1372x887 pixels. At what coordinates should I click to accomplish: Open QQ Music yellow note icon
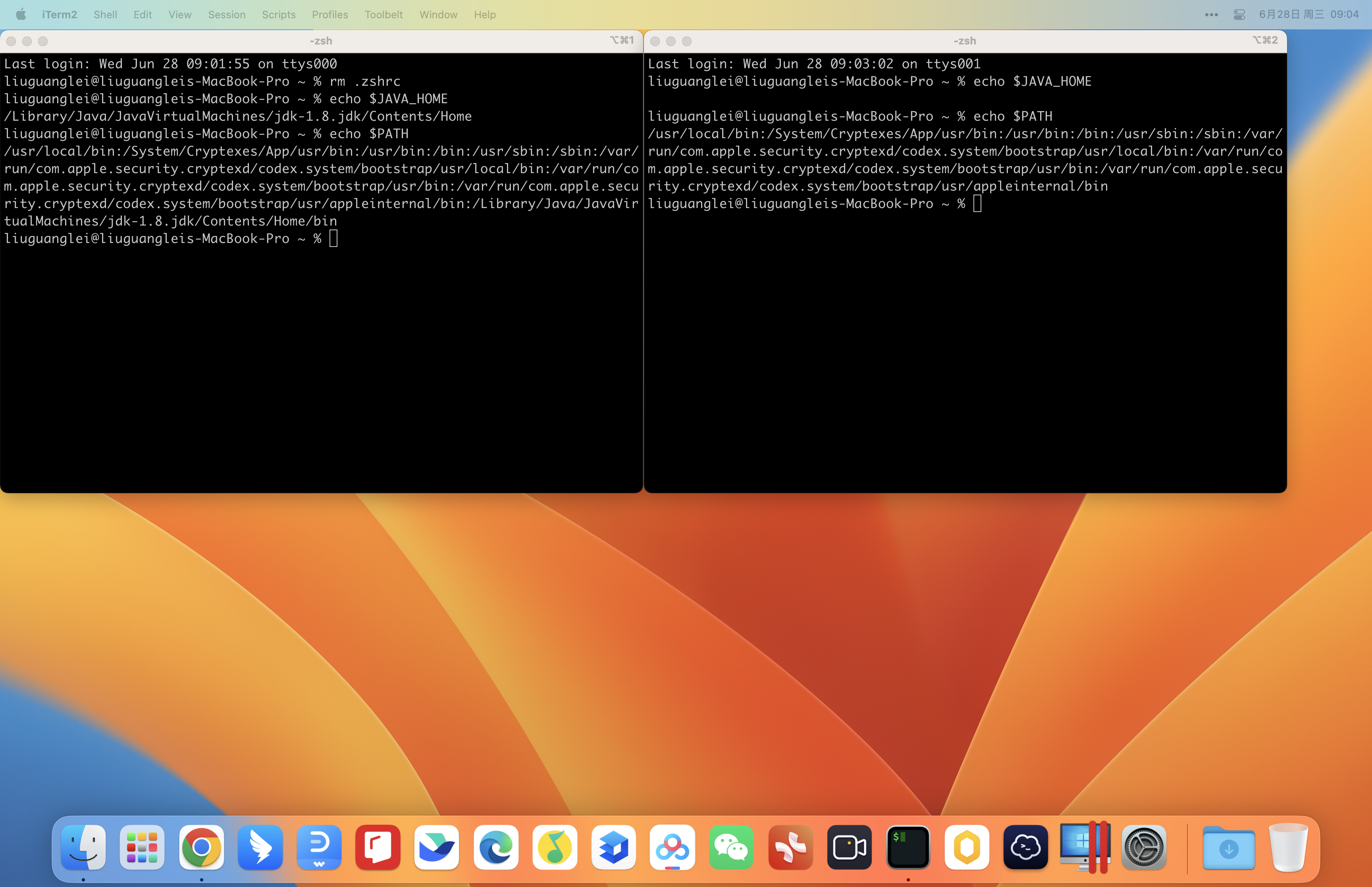(x=555, y=847)
